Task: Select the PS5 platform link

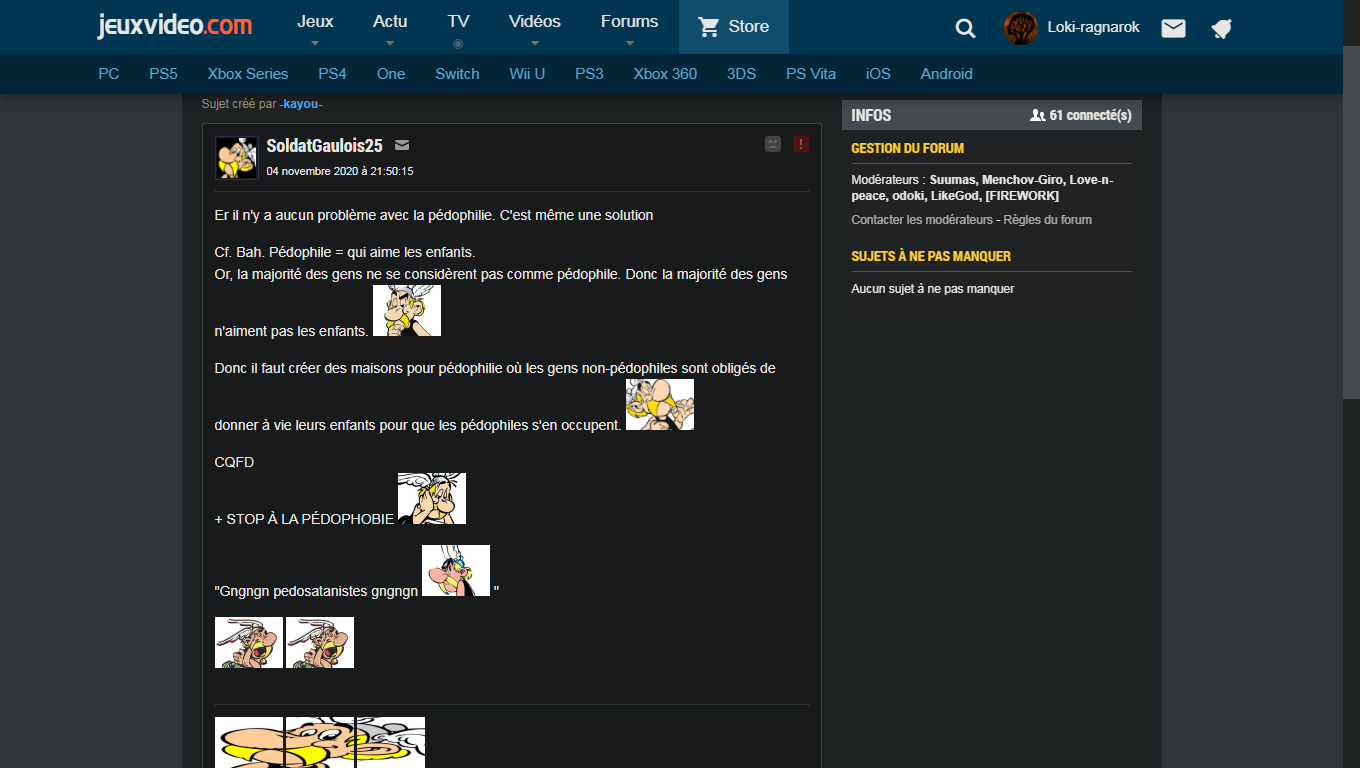Action: pos(163,74)
